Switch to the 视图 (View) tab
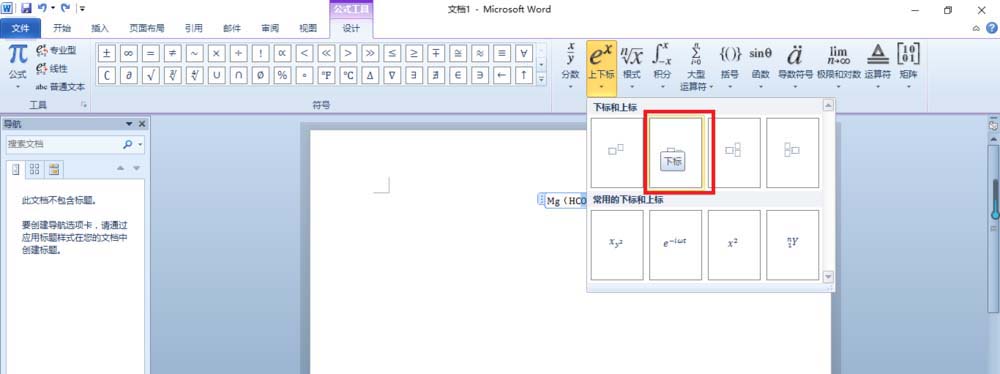The height and width of the screenshot is (374, 1000). 308,28
